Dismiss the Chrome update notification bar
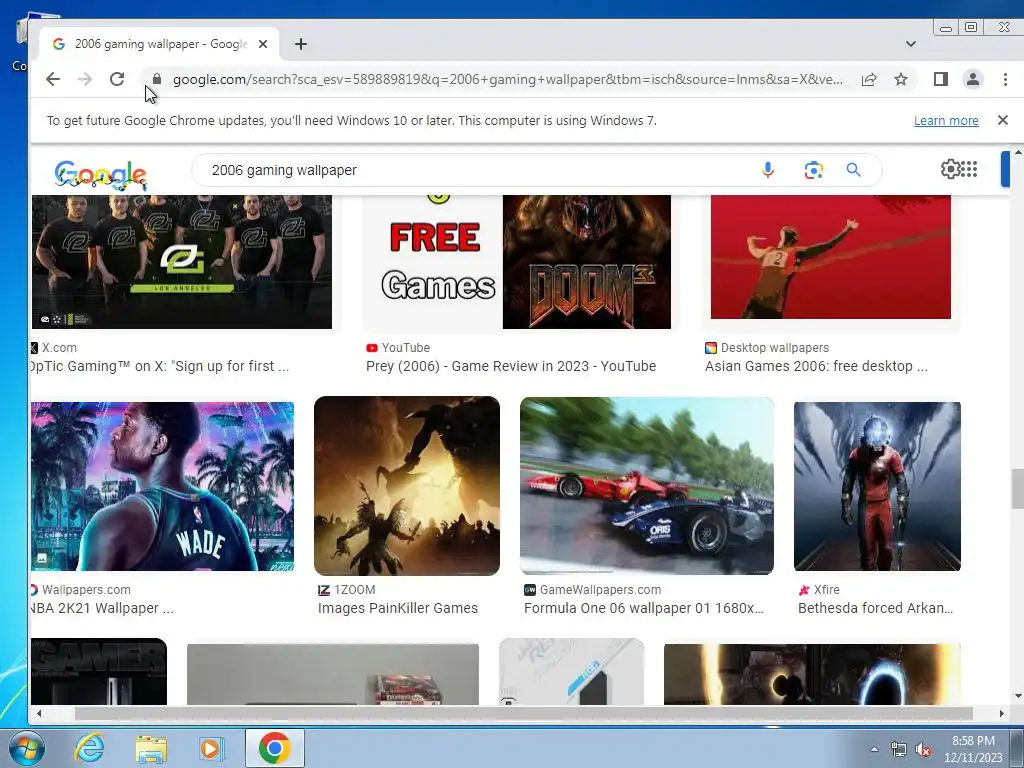 click(1002, 120)
